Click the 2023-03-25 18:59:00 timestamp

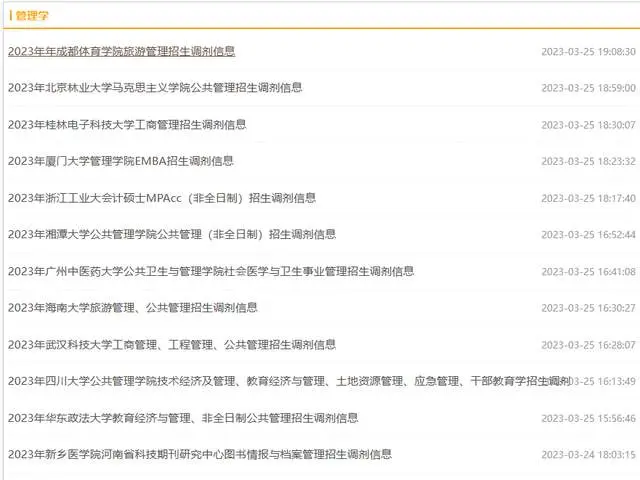pyautogui.click(x=588, y=89)
